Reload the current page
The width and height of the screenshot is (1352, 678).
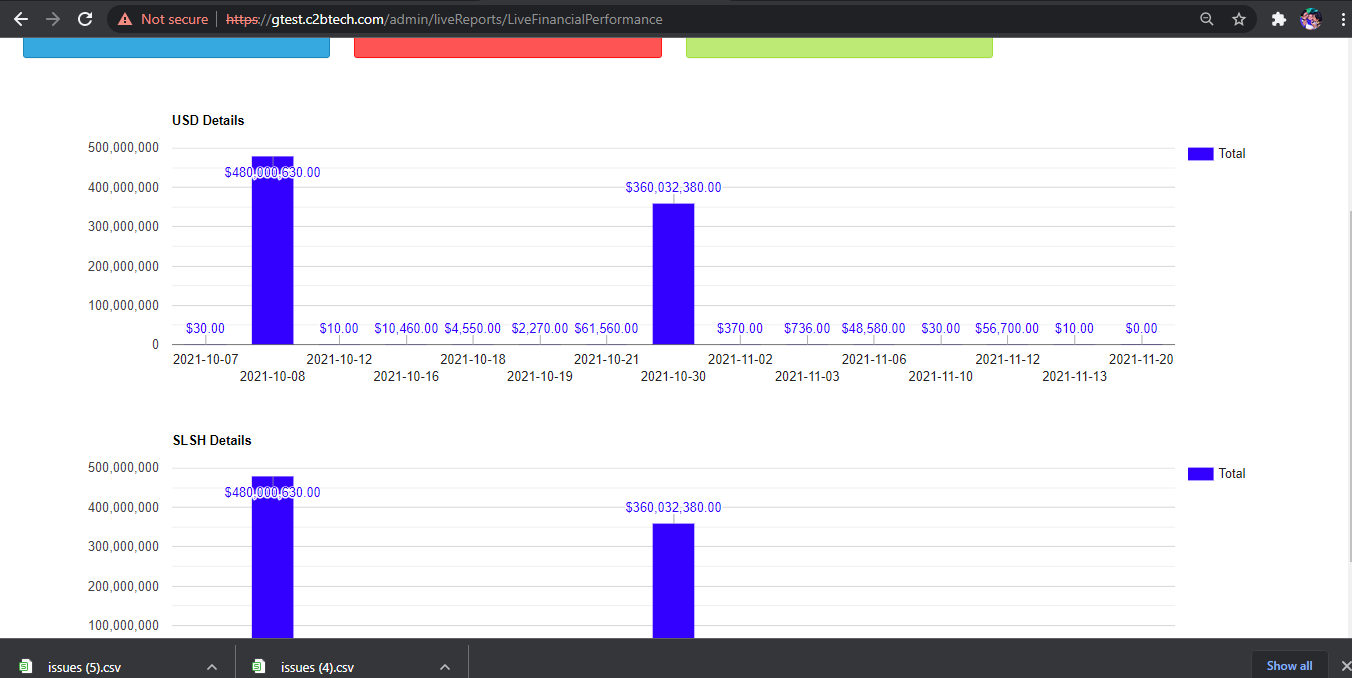pos(85,19)
